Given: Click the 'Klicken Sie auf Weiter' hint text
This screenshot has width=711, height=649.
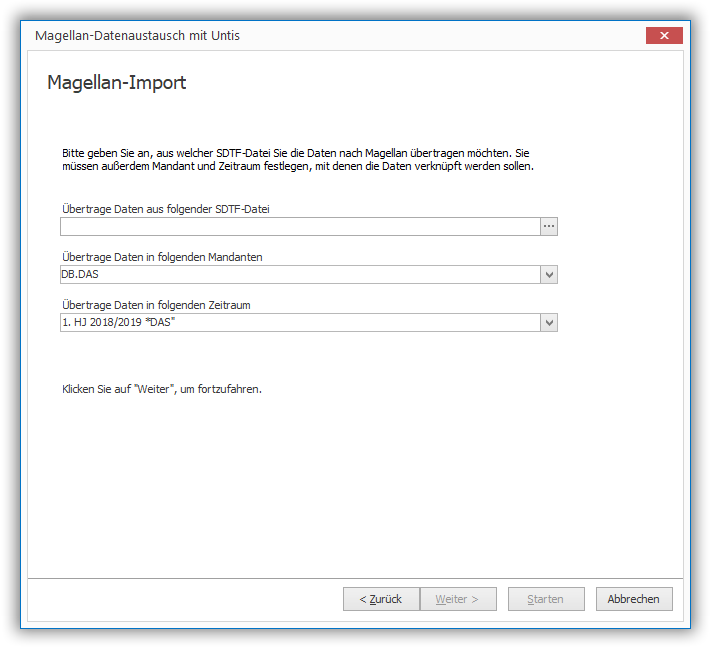Looking at the screenshot, I should 162,389.
